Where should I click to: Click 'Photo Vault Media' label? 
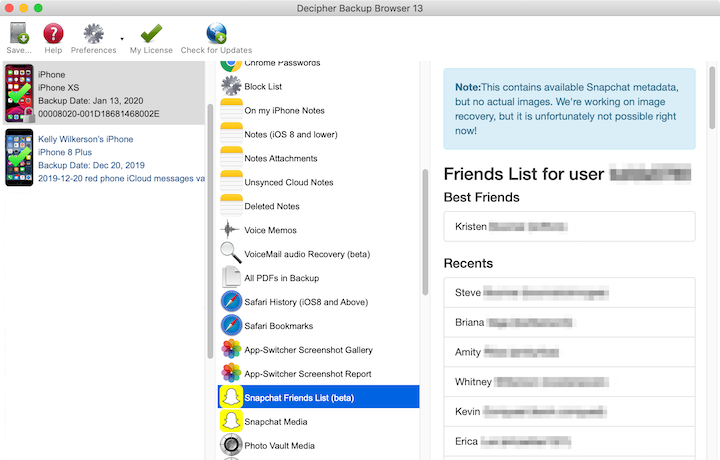pyautogui.click(x=280, y=445)
